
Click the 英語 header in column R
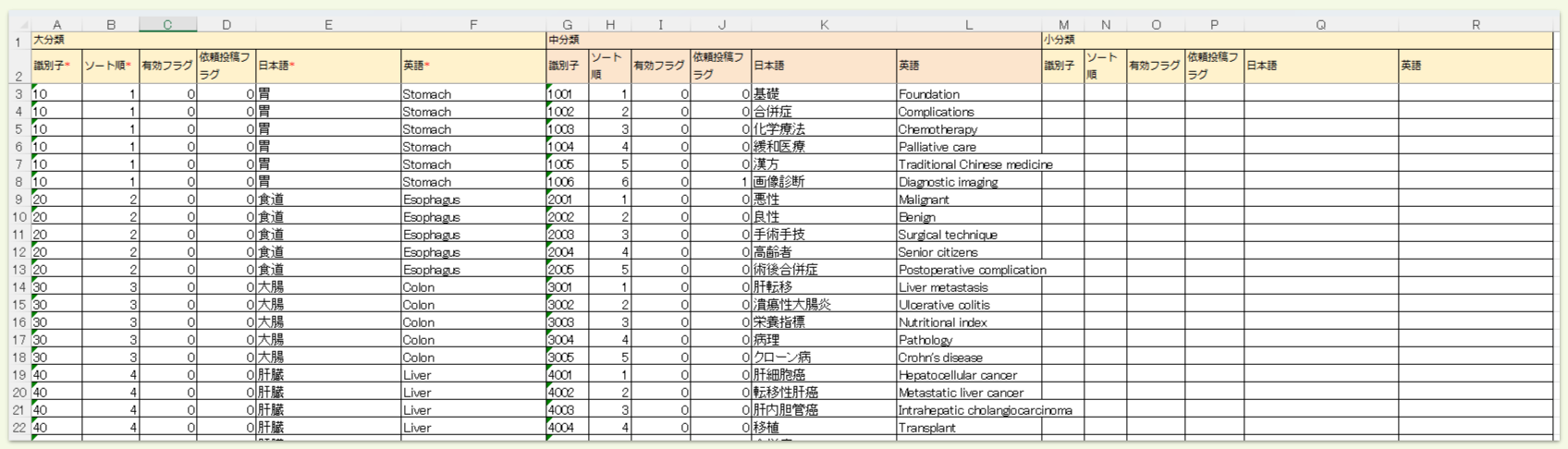1476,67
